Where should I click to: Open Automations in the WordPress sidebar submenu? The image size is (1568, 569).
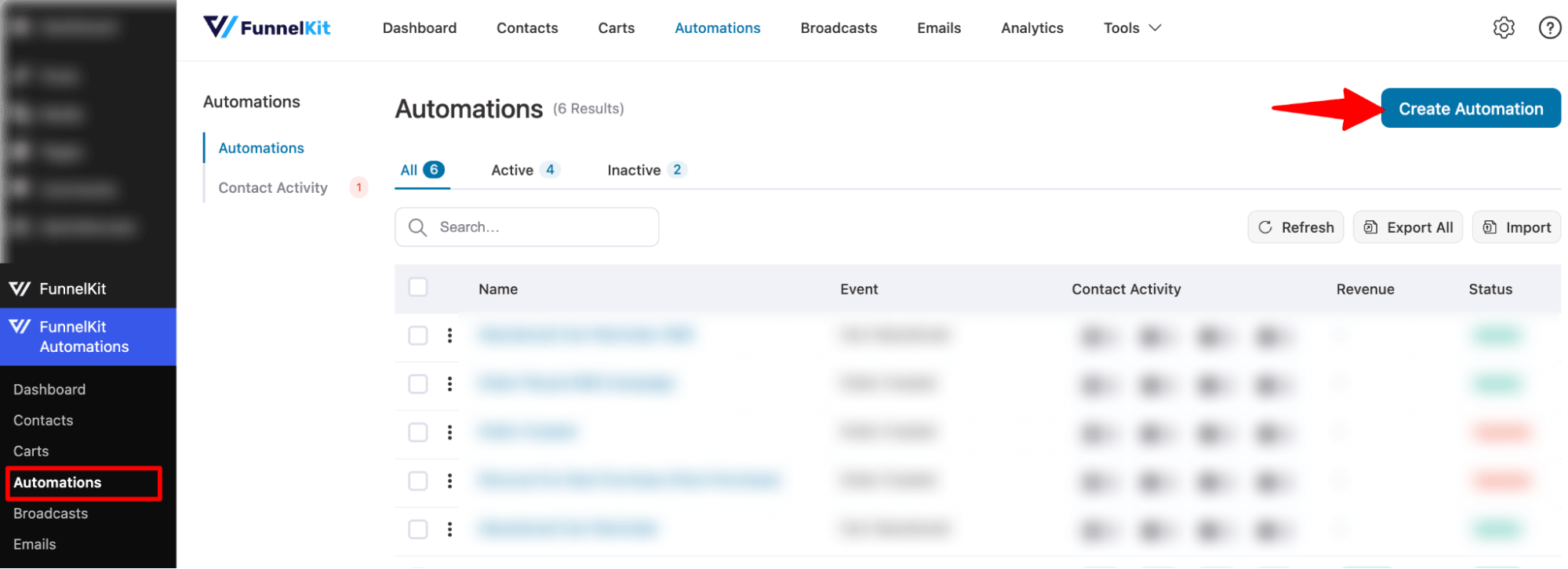[x=57, y=483]
